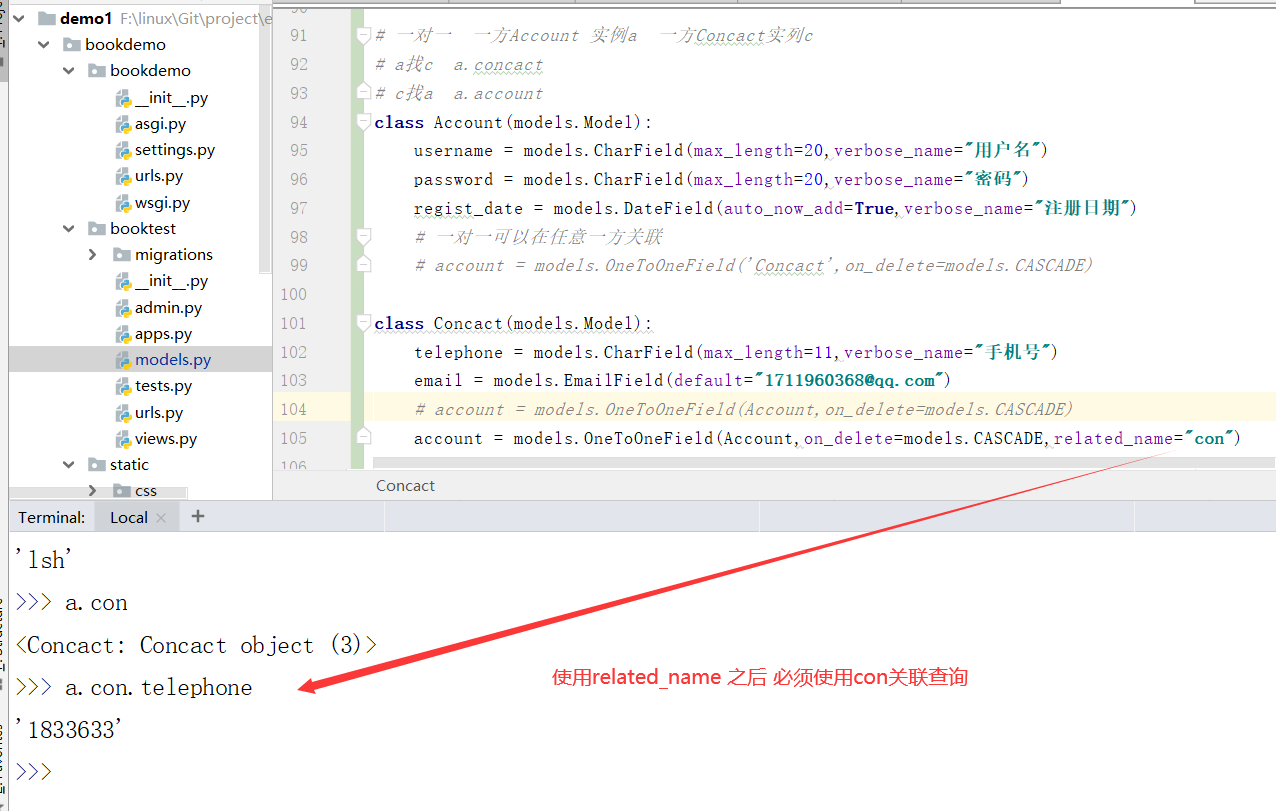This screenshot has width=1276, height=811.
Task: Open settings.py in the project tree
Action: pyautogui.click(x=175, y=150)
